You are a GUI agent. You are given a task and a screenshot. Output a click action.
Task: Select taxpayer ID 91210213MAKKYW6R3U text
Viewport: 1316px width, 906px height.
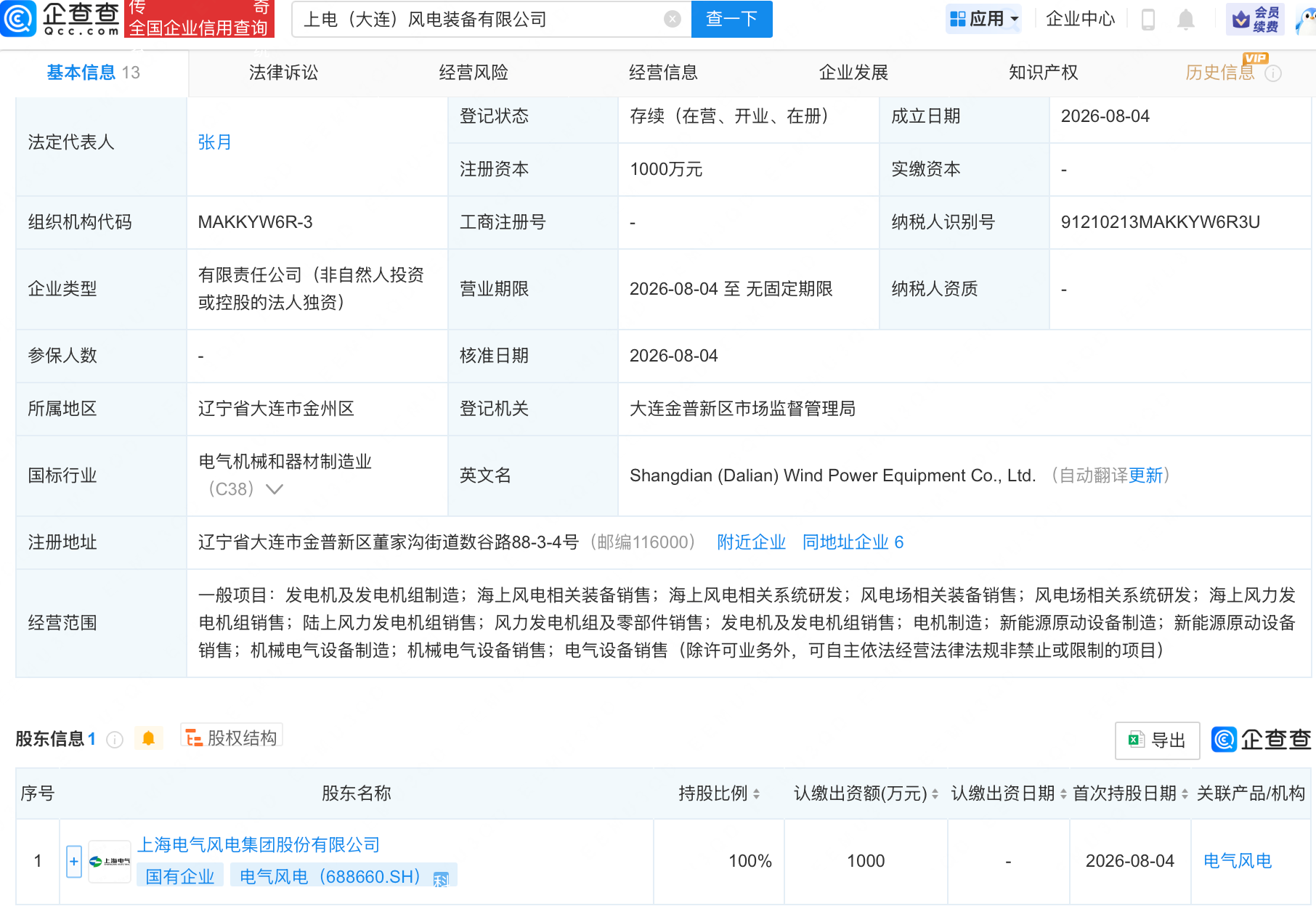point(1161,222)
